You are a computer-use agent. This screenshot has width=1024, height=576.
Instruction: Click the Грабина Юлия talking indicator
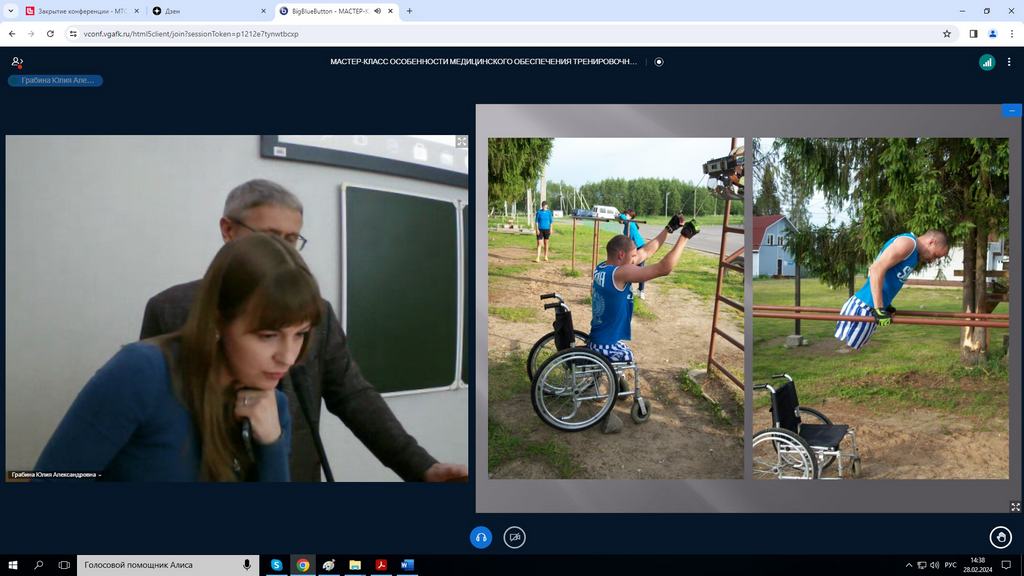(55, 81)
